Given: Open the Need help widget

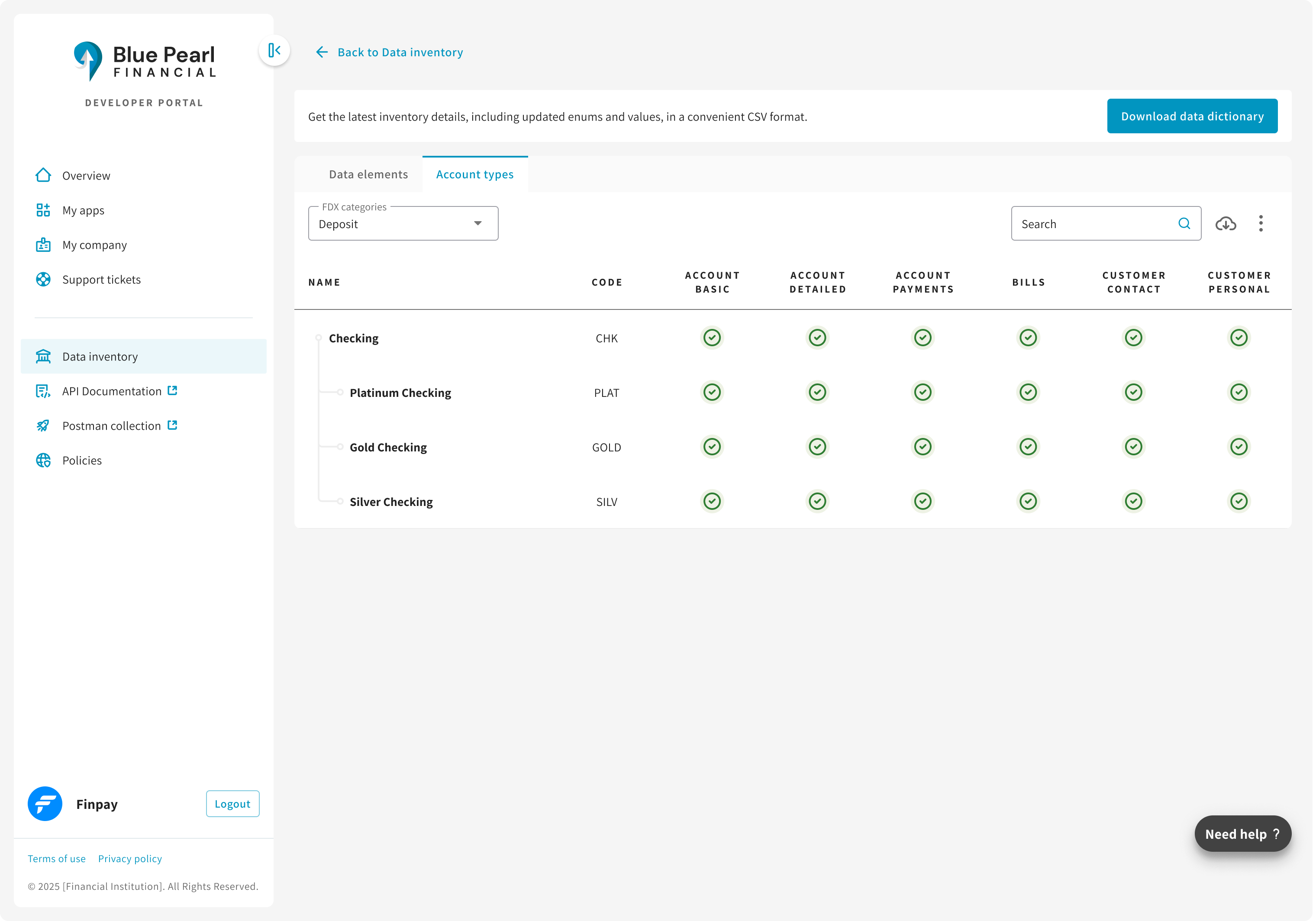Looking at the screenshot, I should (1243, 834).
